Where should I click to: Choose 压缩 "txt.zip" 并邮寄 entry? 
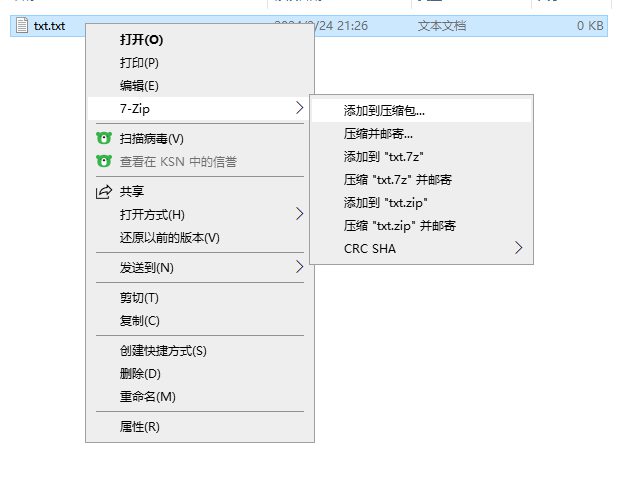pyautogui.click(x=400, y=226)
